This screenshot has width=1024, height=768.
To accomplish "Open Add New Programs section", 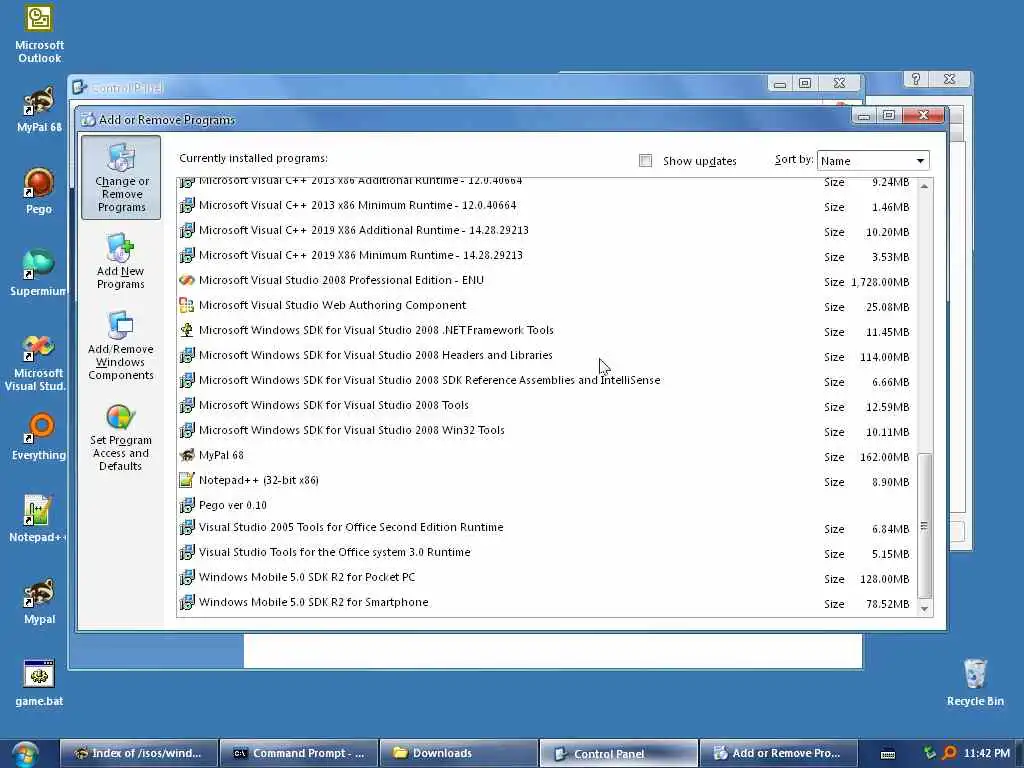I will point(120,261).
